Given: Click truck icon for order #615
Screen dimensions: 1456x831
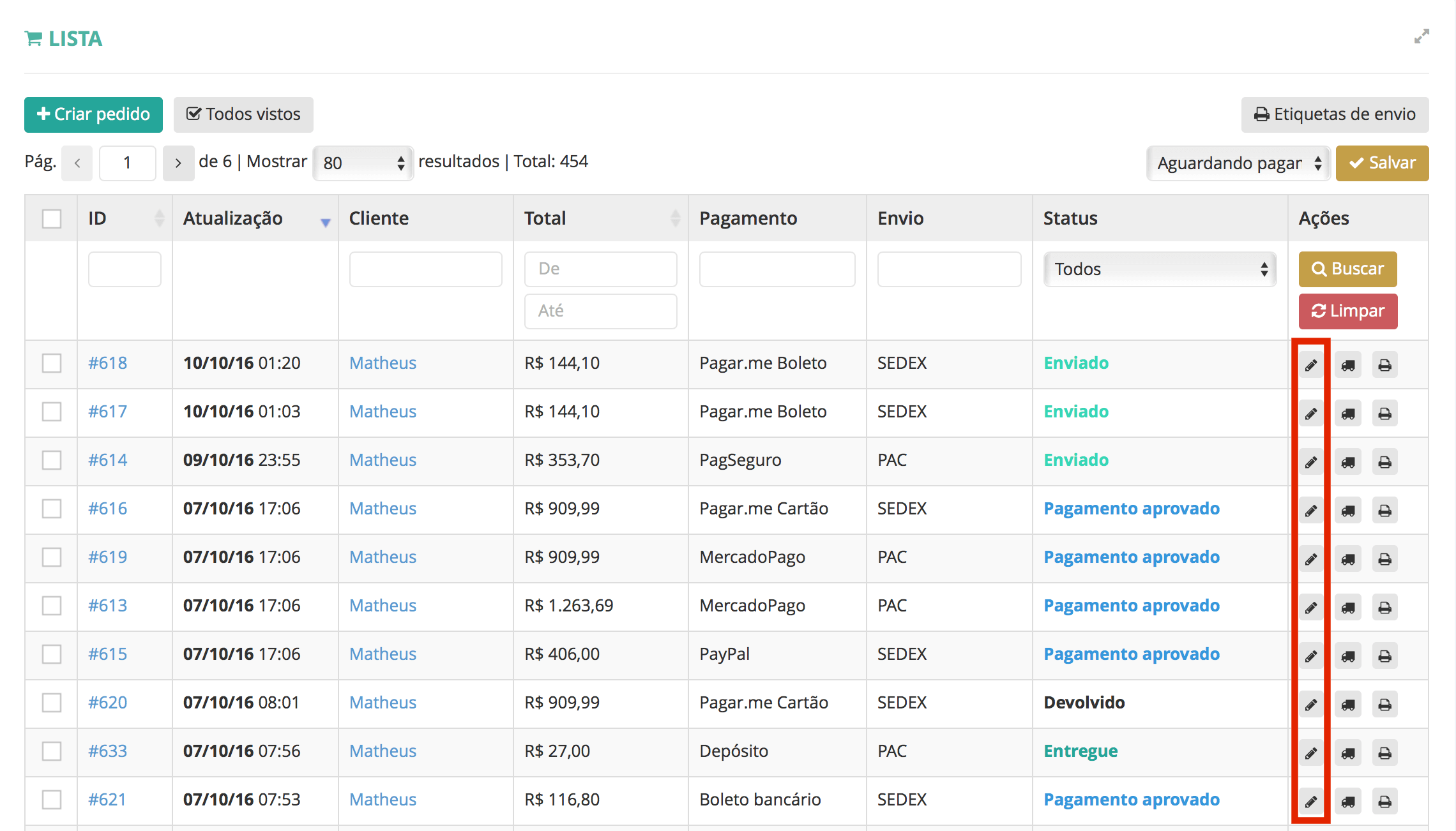Looking at the screenshot, I should coord(1348,656).
